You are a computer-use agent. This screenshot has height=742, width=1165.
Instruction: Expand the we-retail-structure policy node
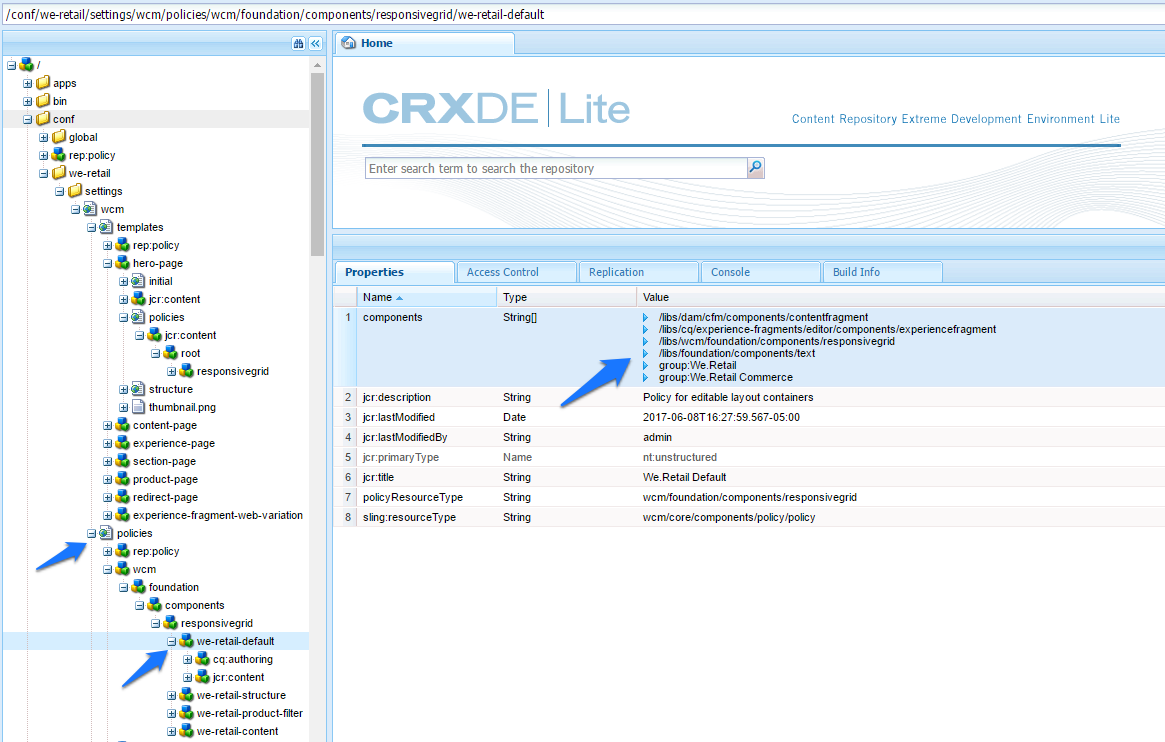pyautogui.click(x=172, y=695)
